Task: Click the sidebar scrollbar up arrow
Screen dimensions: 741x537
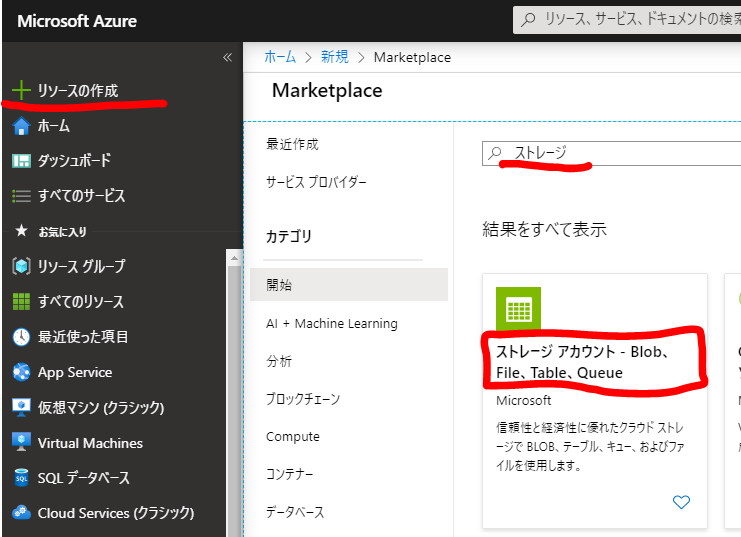Action: (234, 258)
